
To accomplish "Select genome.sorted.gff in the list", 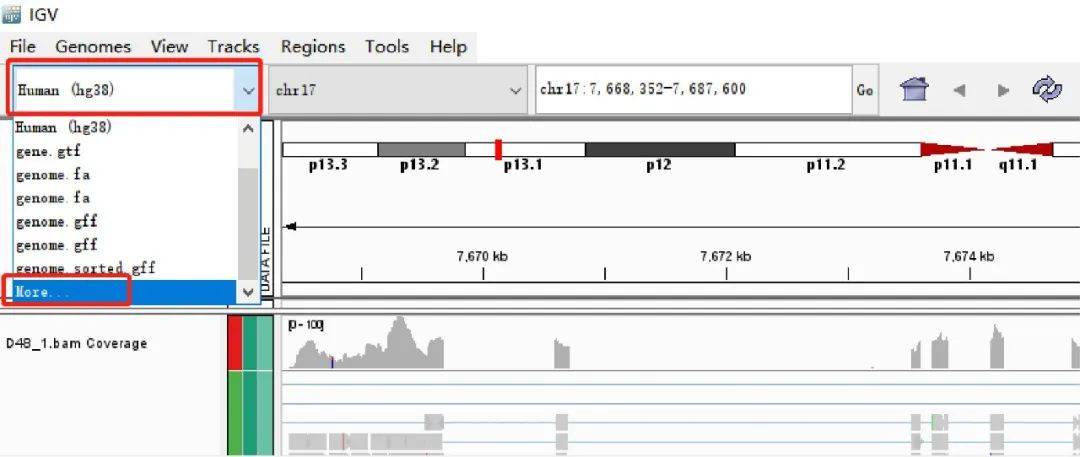I will (125, 268).
